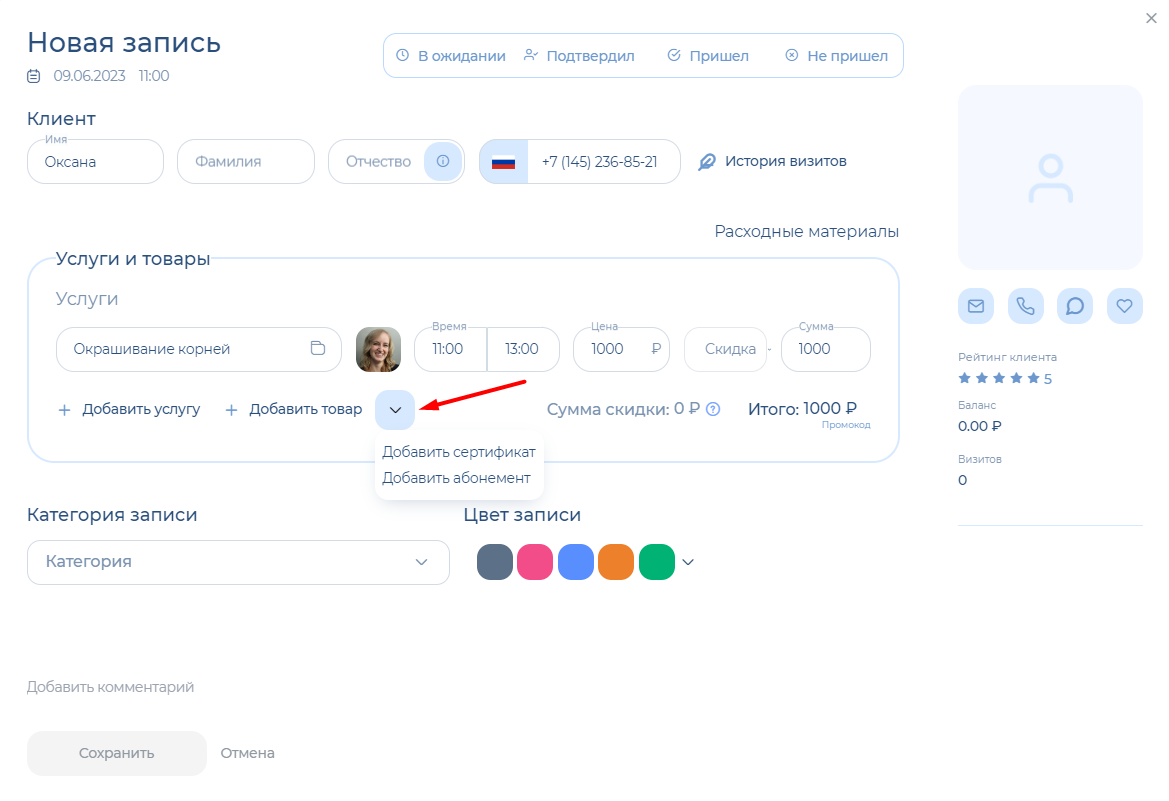Click the folder icon in service field
Image resolution: width=1169 pixels, height=801 pixels.
318,349
